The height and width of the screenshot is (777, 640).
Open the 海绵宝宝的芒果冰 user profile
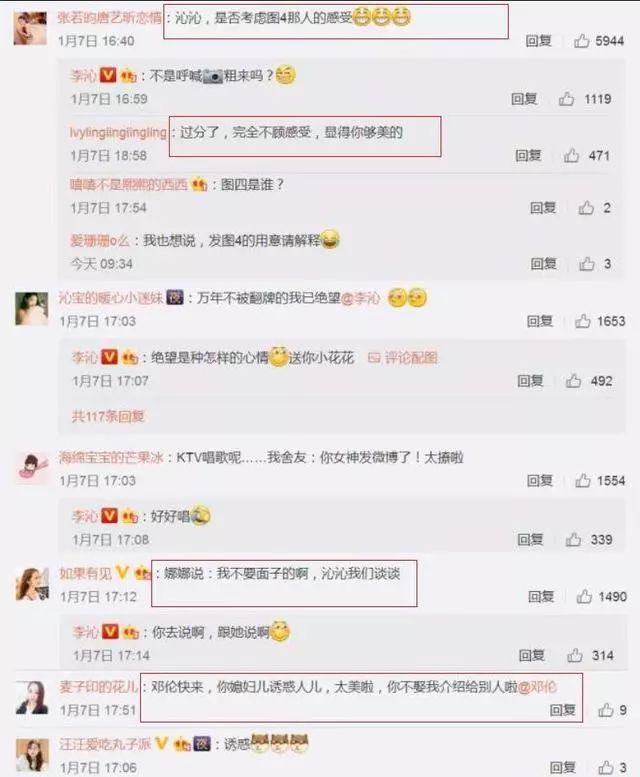[x=111, y=457]
